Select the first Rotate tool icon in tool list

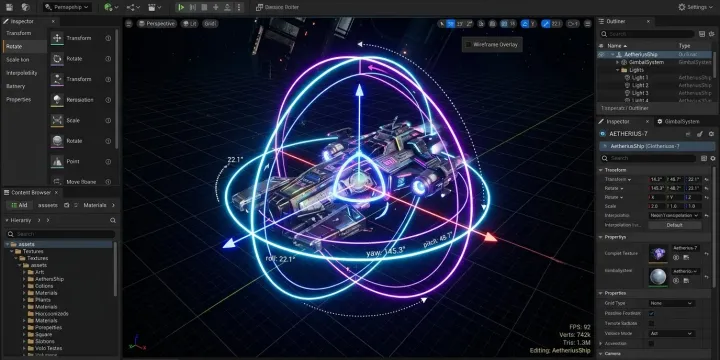[57, 59]
